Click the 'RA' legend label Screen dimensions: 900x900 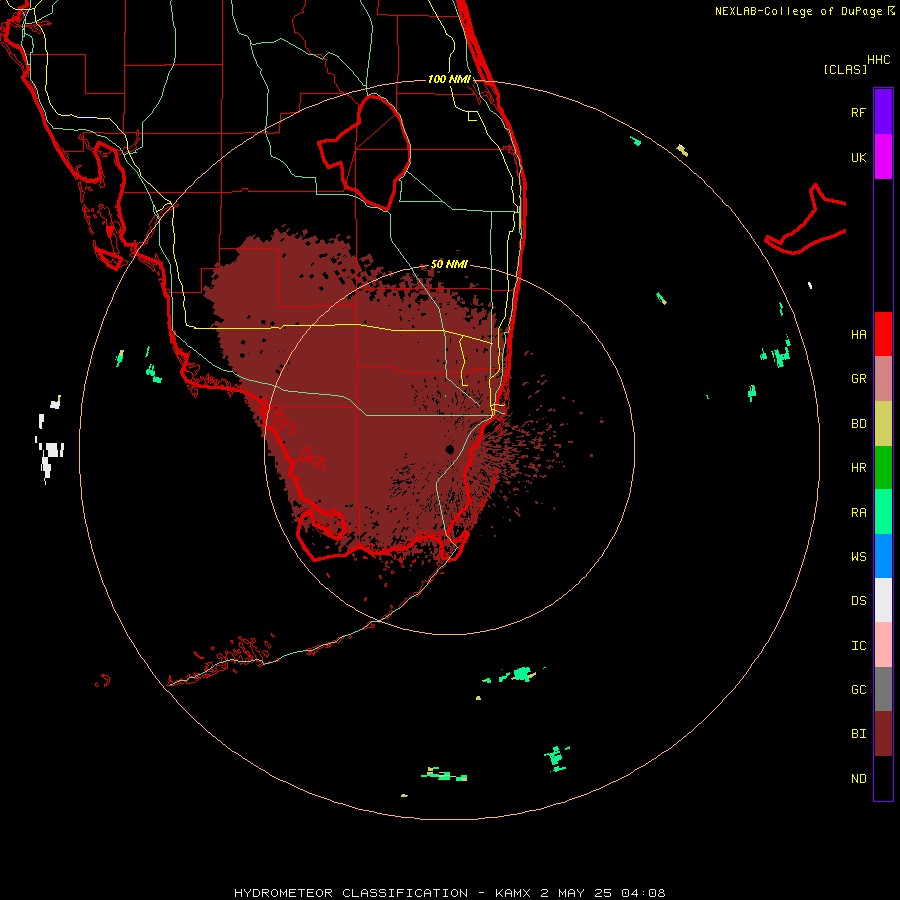coord(858,513)
